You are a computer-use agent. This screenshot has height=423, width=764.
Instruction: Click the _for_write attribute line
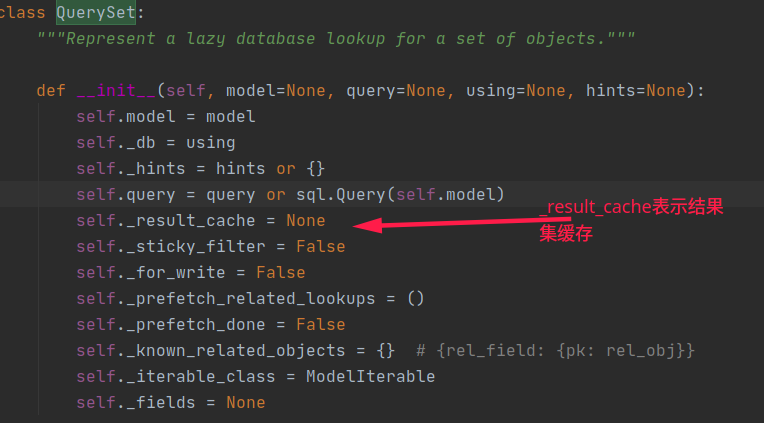[190, 272]
